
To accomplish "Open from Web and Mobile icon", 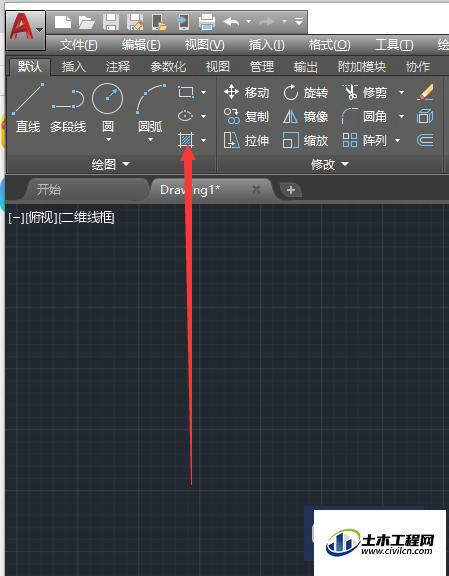I will [159, 22].
